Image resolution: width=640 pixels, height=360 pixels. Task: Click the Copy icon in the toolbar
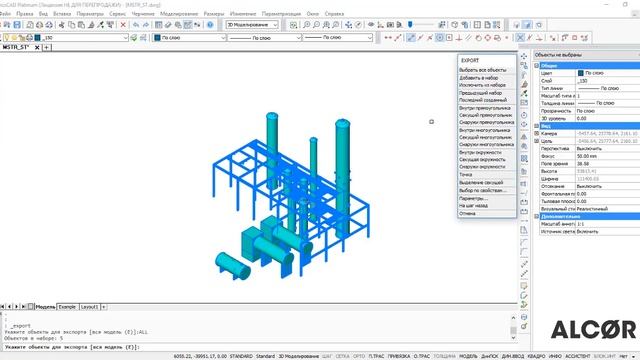71,25
